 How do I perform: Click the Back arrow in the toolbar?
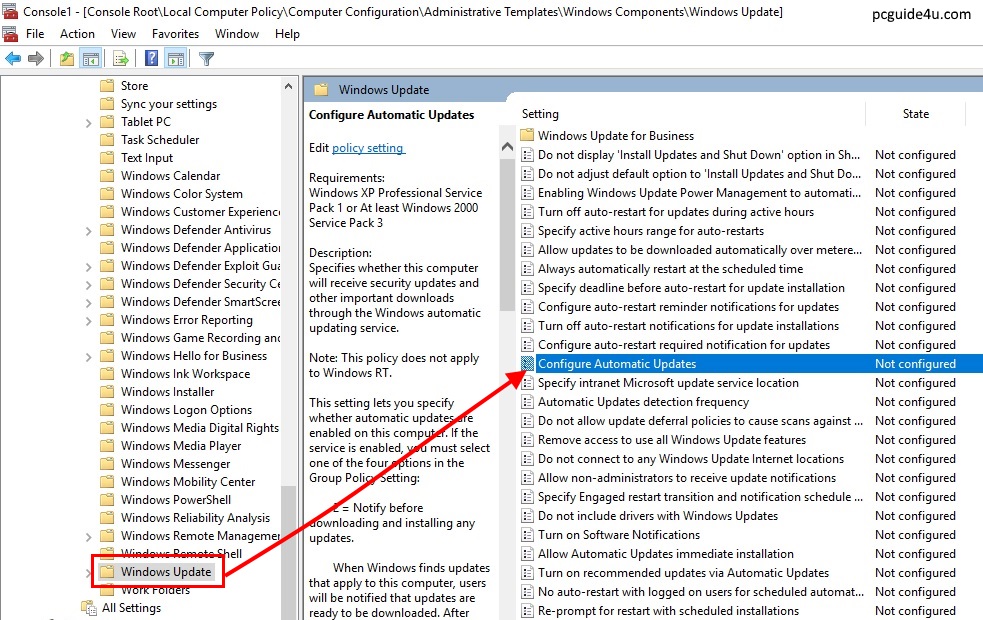tap(13, 58)
